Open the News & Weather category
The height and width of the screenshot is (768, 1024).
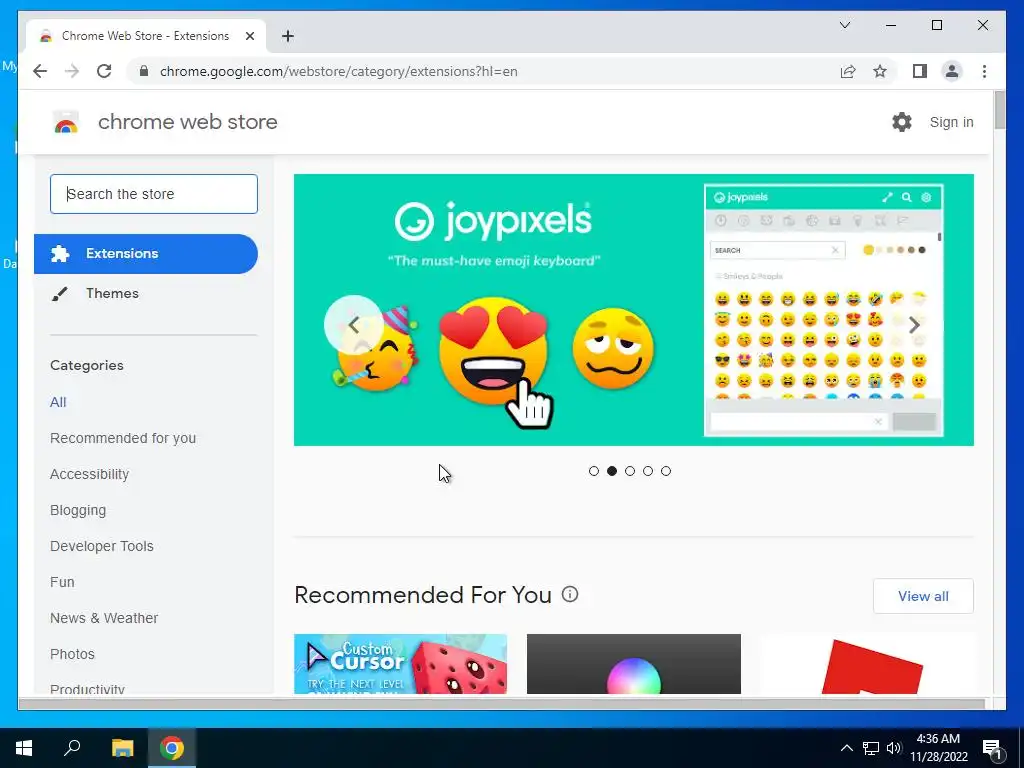click(x=104, y=618)
